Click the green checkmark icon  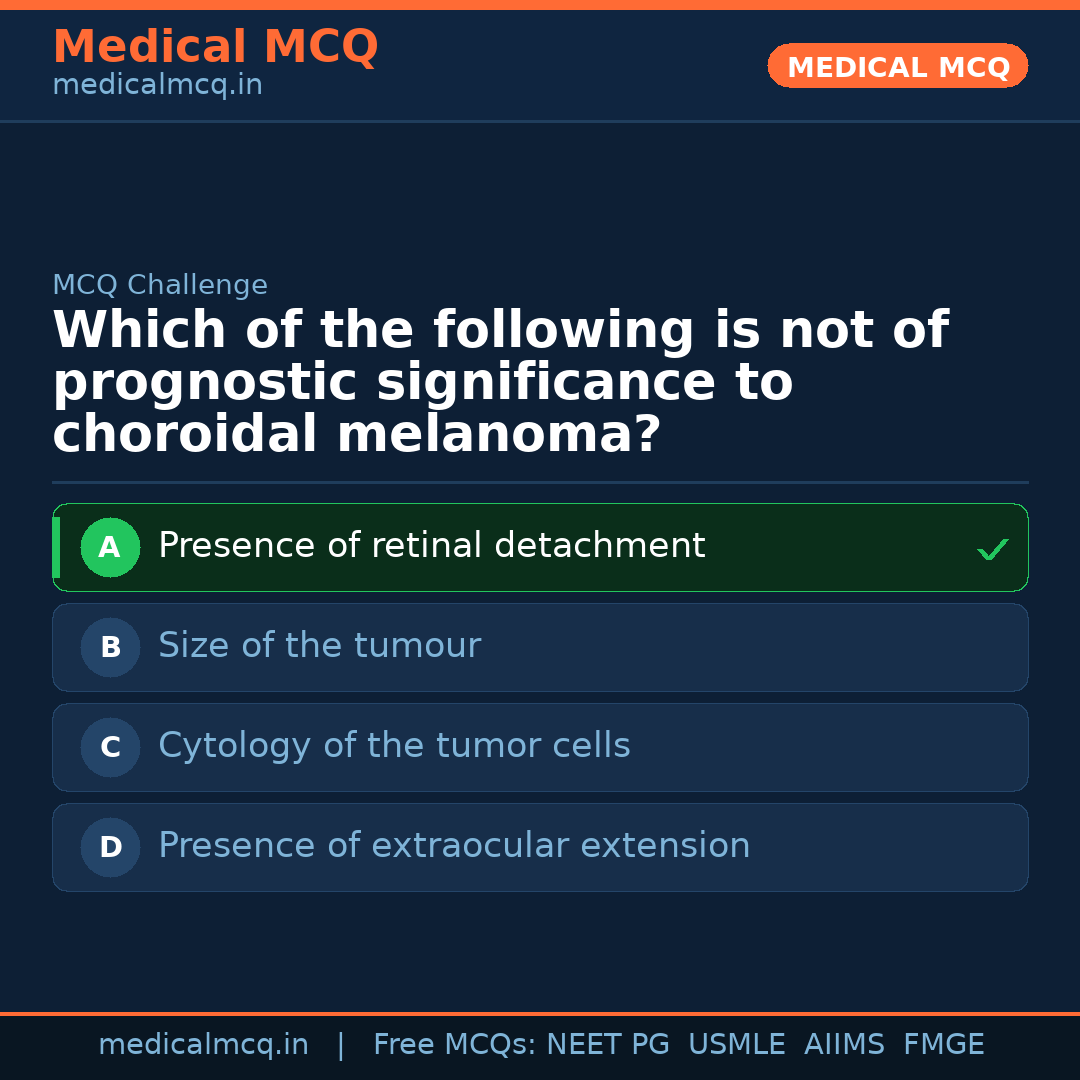pos(992,549)
